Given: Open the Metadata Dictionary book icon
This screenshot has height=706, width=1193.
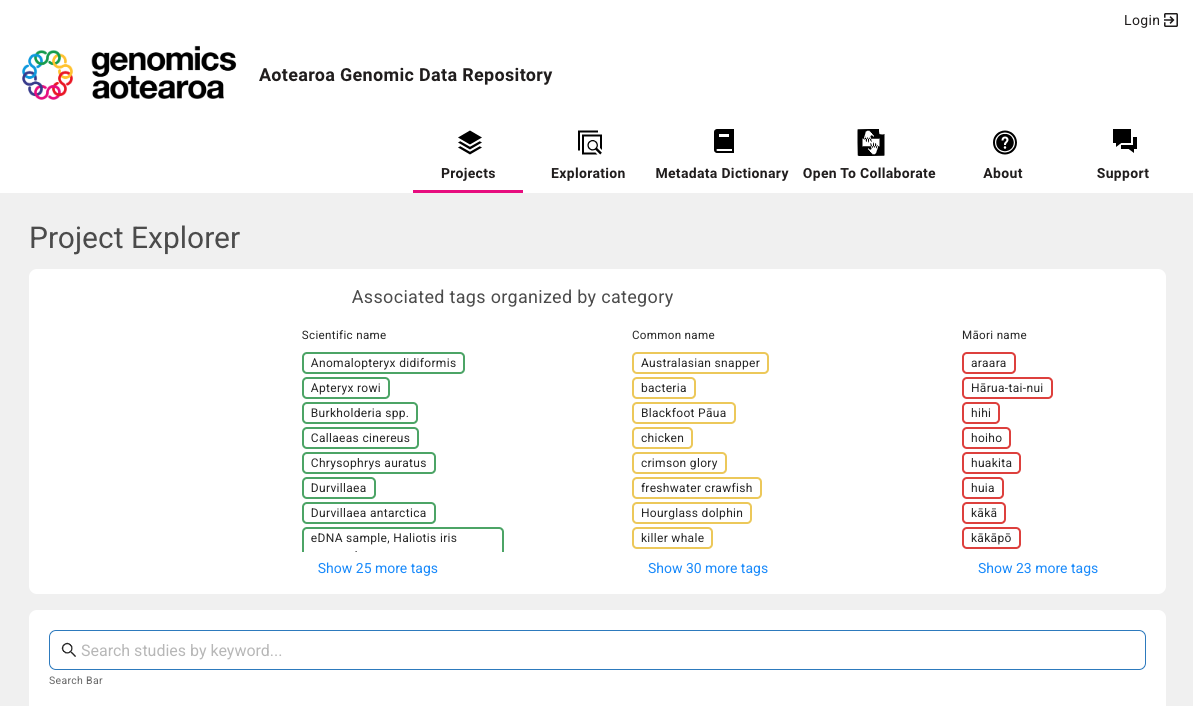Looking at the screenshot, I should [723, 141].
